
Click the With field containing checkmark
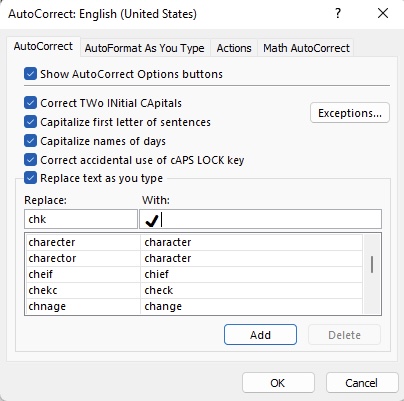[x=260, y=219]
